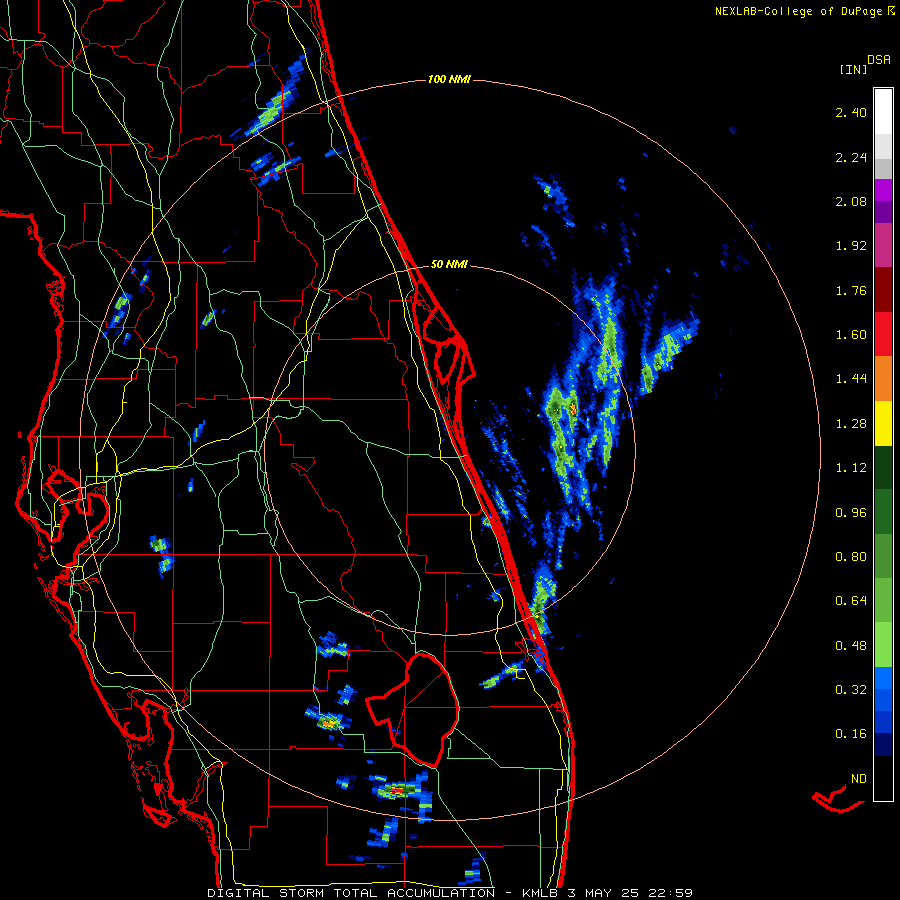
Task: Select the 0.80 scale value
Action: pos(851,557)
